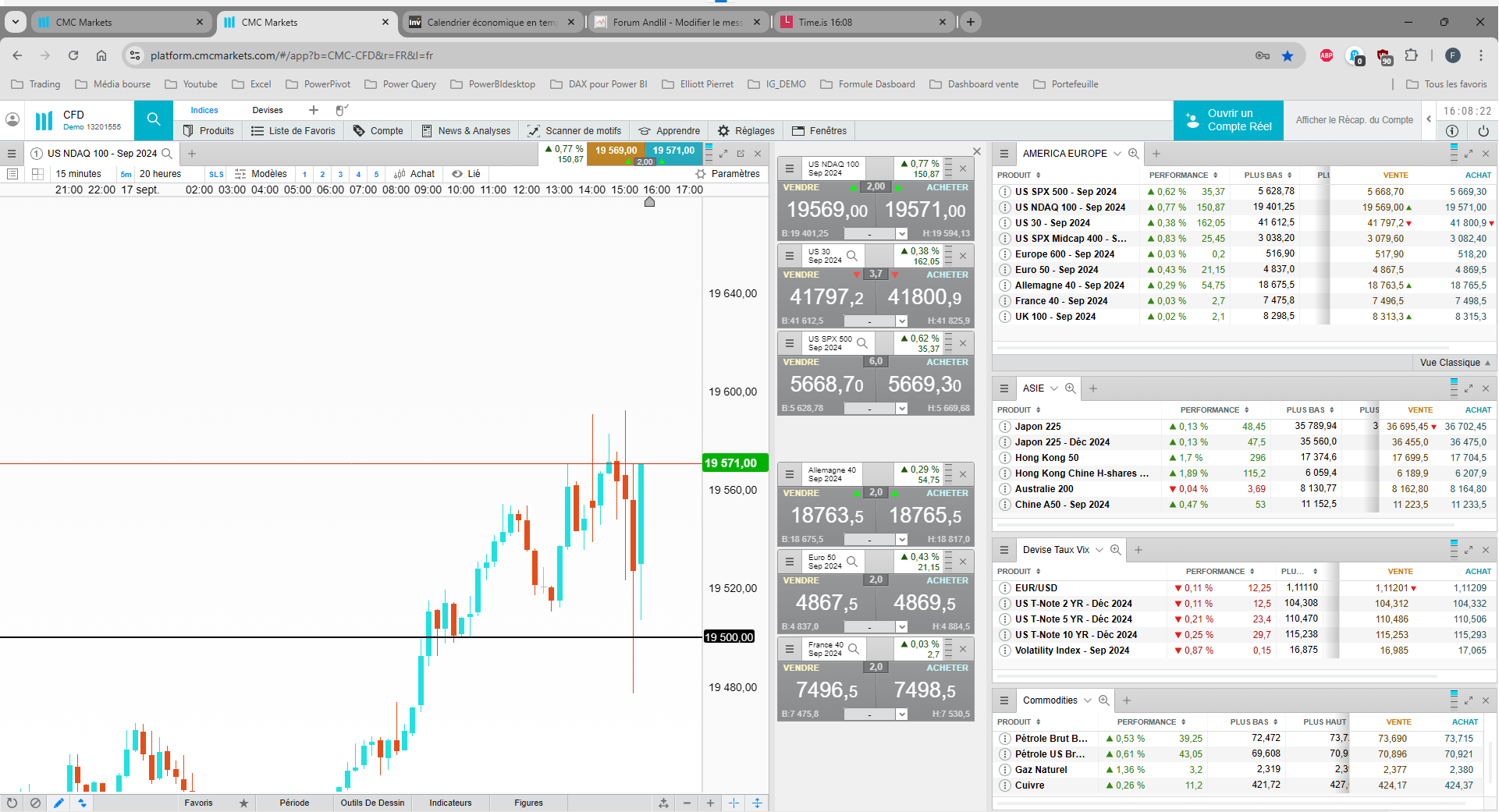
Task: Click the ACHETER price 19571 tile
Action: [x=925, y=209]
